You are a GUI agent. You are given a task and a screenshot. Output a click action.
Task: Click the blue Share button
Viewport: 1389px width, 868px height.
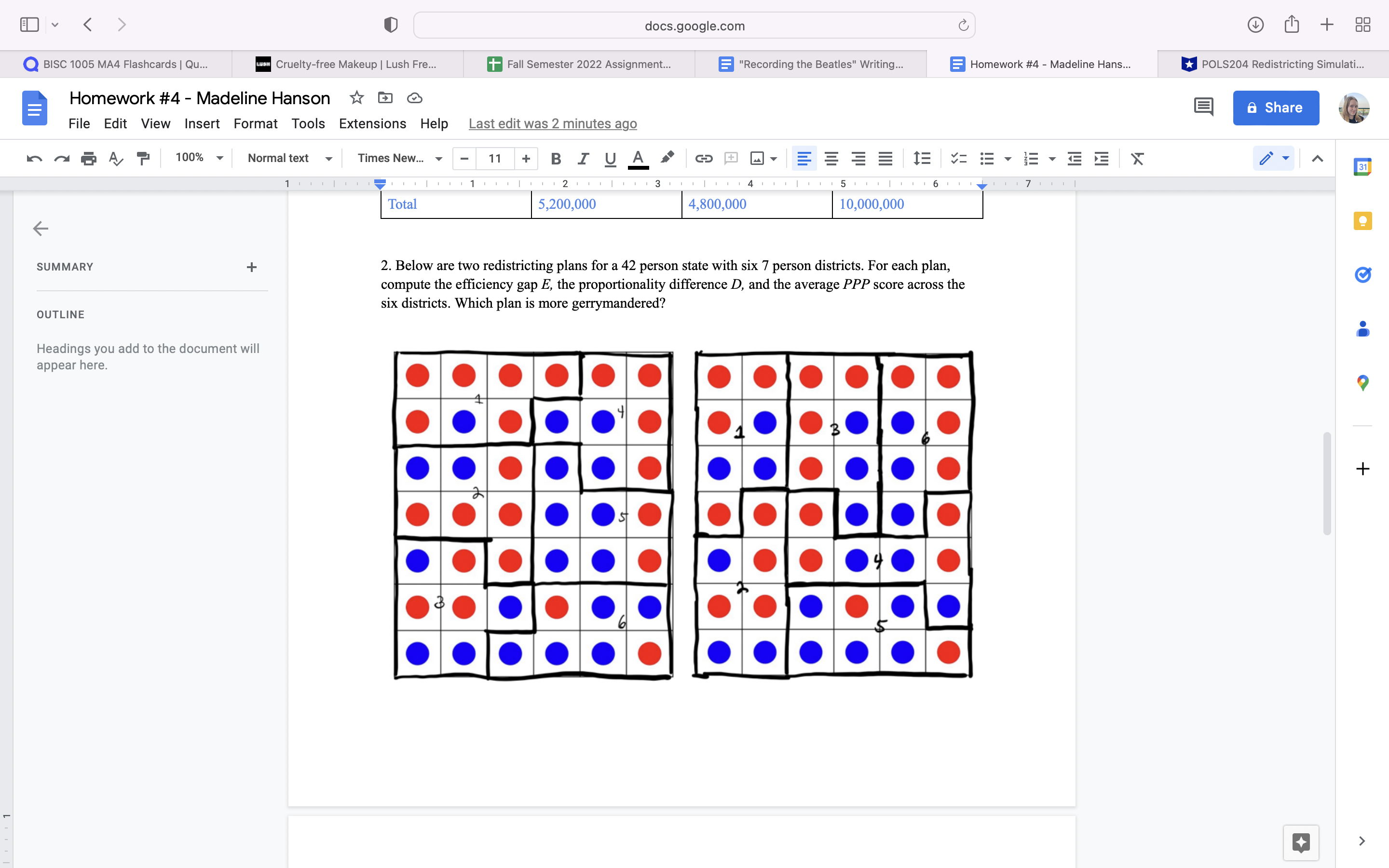click(1275, 108)
